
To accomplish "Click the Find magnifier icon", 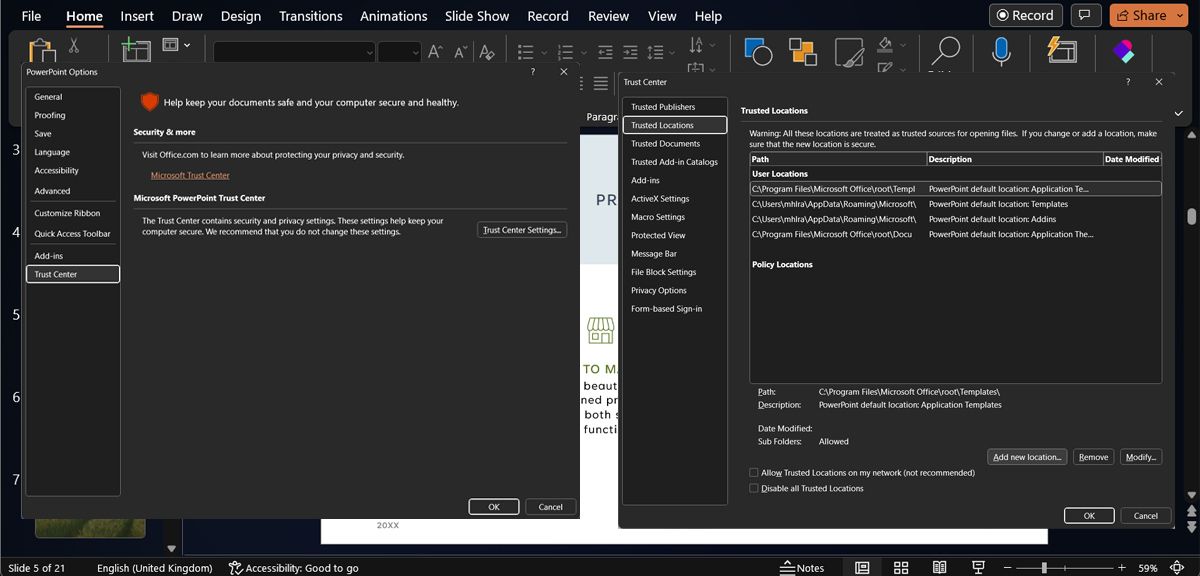I will coord(944,51).
